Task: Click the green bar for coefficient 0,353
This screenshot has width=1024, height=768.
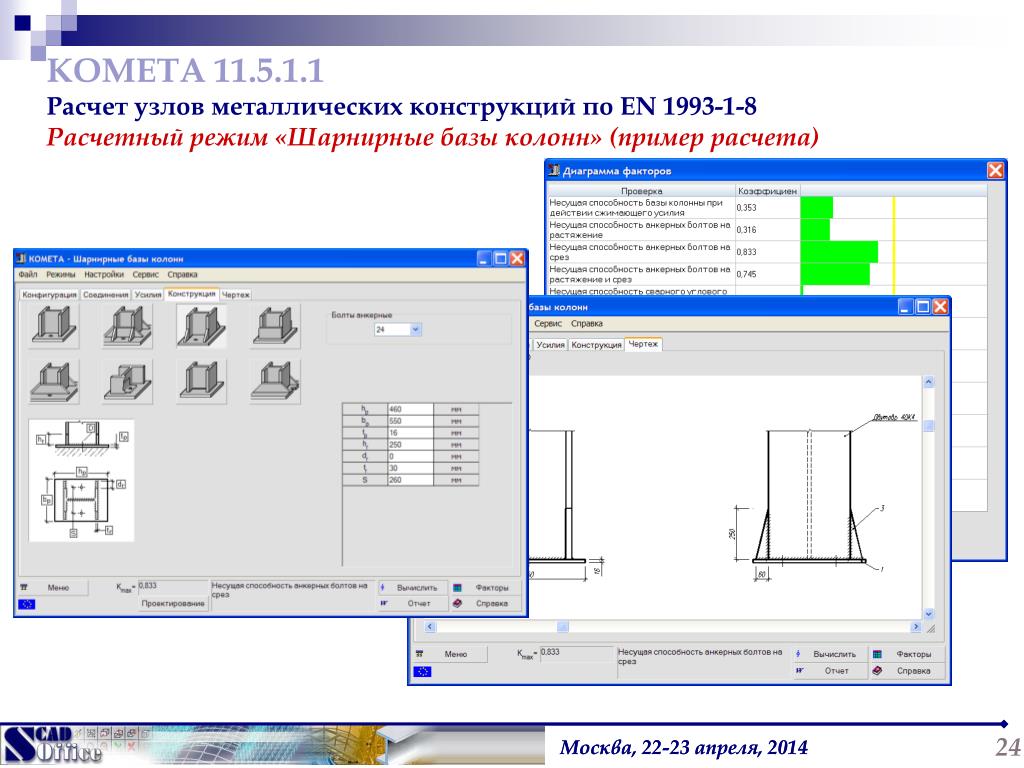Action: [817, 208]
